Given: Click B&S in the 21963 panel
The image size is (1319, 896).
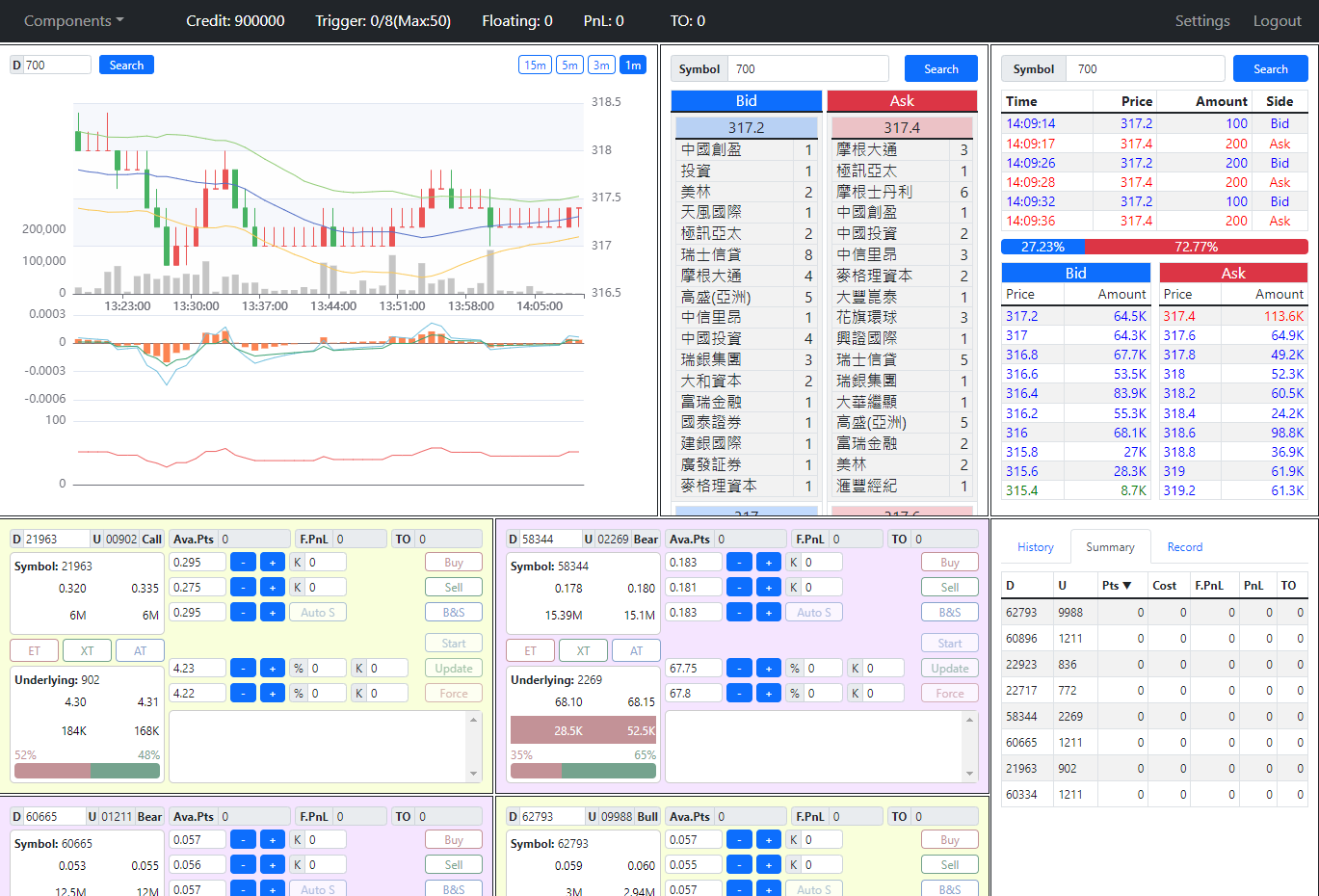Looking at the screenshot, I should tap(454, 613).
